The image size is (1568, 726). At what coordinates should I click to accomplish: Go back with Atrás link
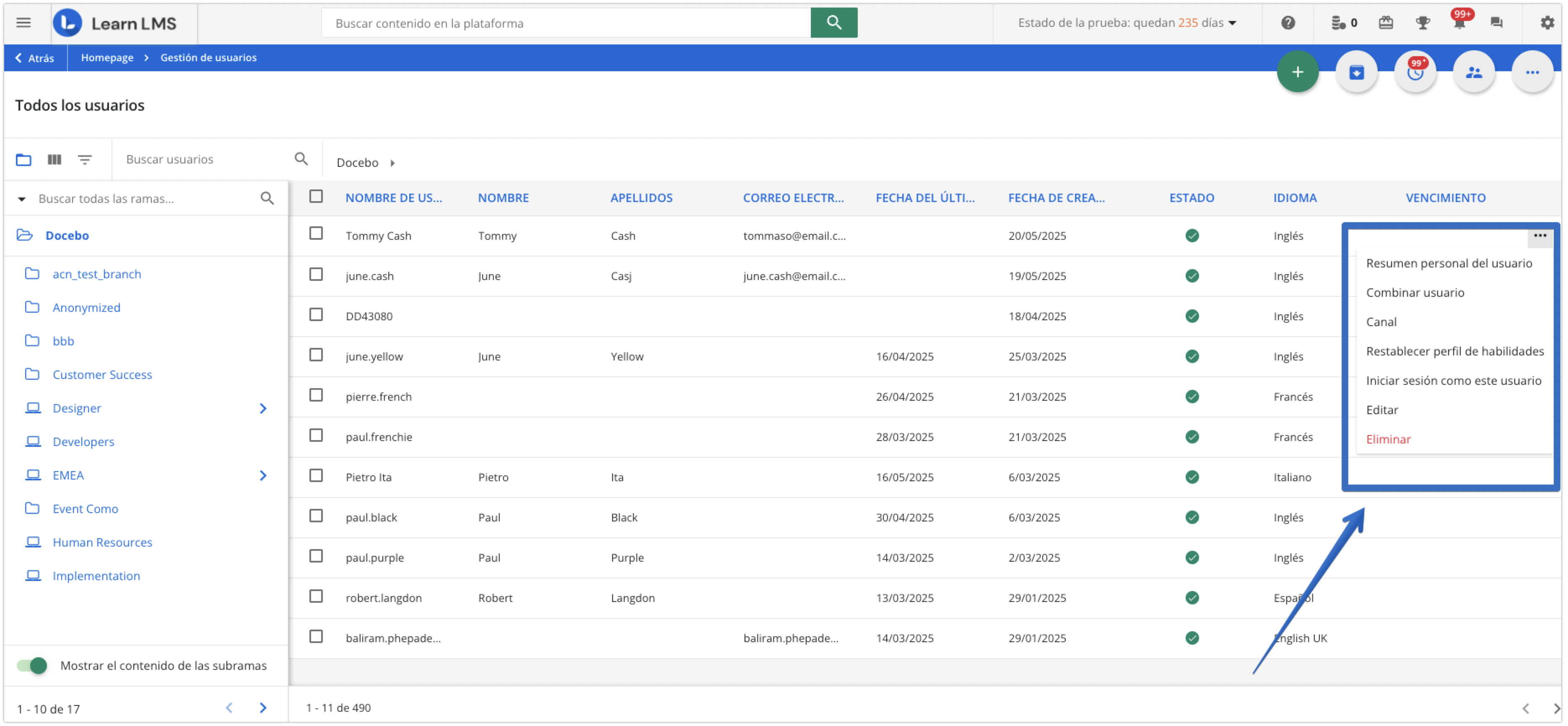pos(35,58)
